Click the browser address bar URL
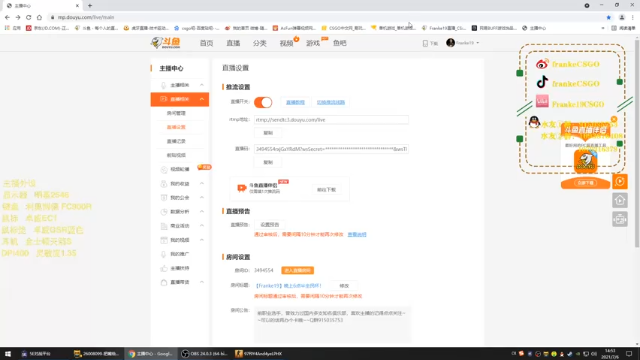 click(86, 17)
